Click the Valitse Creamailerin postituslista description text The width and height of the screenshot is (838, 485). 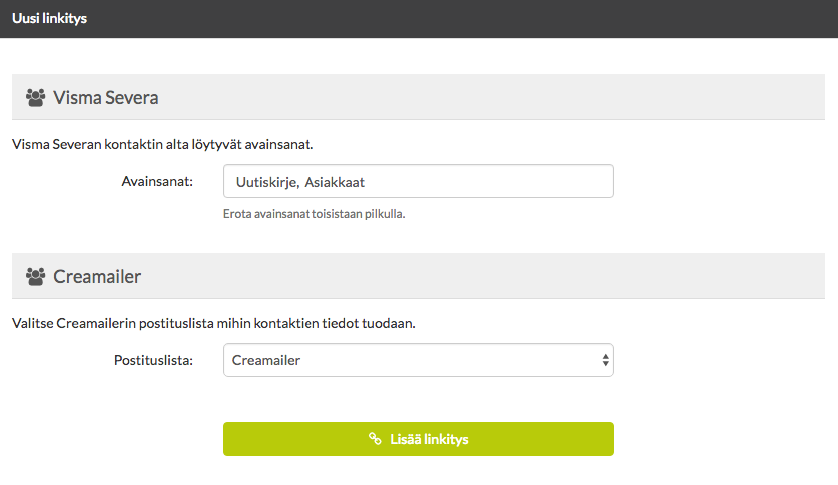click(214, 324)
